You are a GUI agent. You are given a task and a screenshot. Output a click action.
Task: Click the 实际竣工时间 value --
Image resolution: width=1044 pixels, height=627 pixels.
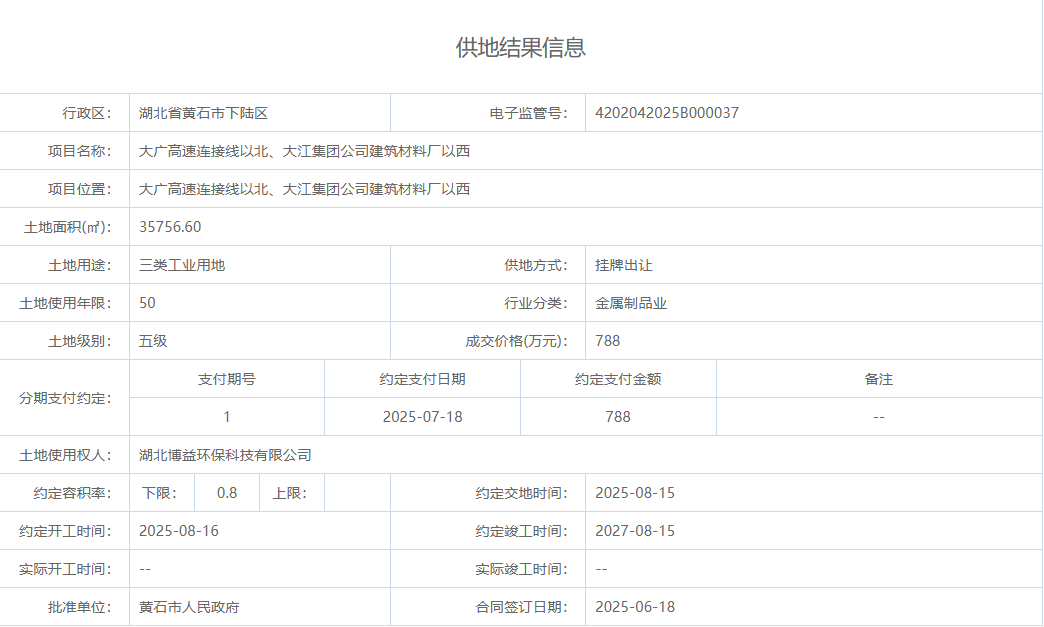601,569
